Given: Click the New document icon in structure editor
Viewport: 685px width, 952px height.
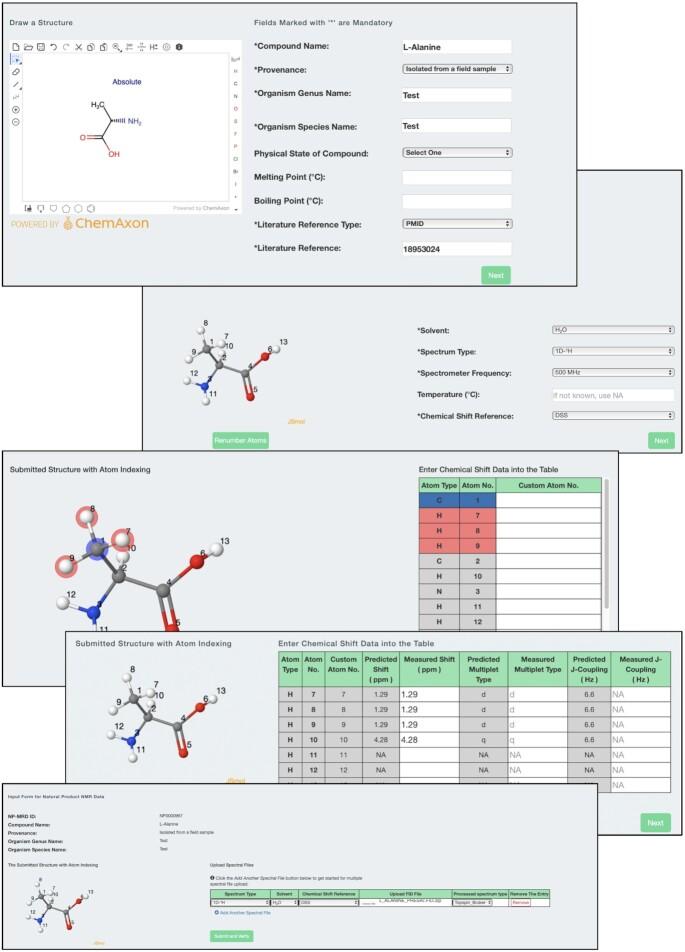Looking at the screenshot, I should [15, 47].
